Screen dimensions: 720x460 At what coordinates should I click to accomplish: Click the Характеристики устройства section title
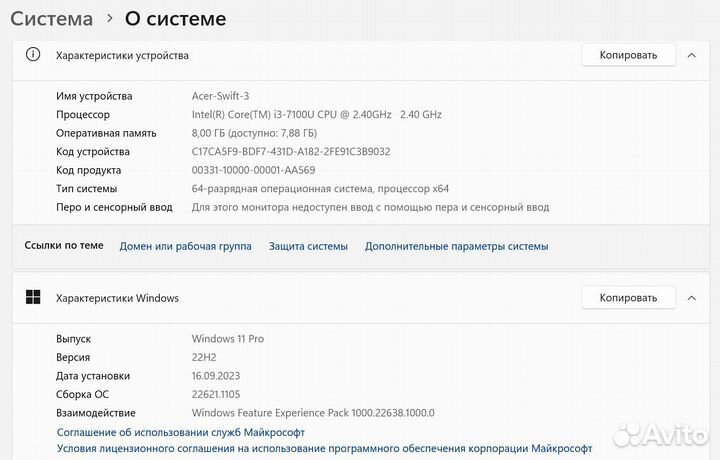click(x=122, y=56)
